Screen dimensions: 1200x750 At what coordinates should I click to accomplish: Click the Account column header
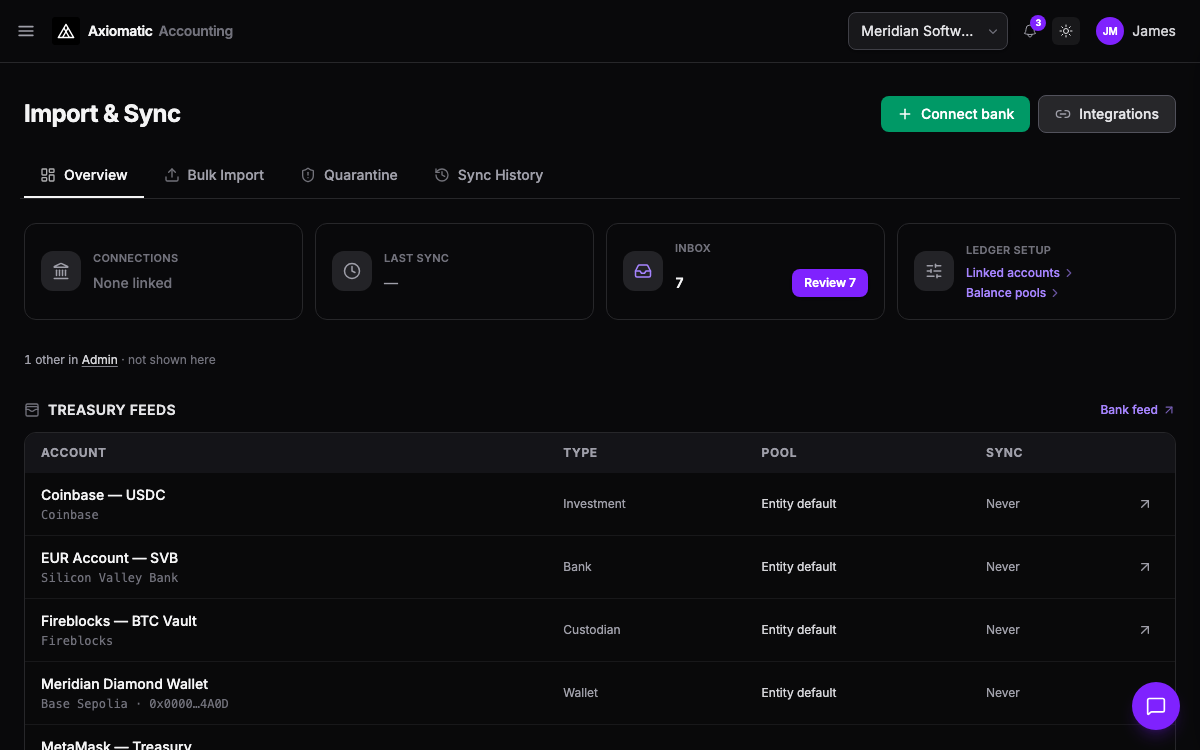pyautogui.click(x=73, y=453)
